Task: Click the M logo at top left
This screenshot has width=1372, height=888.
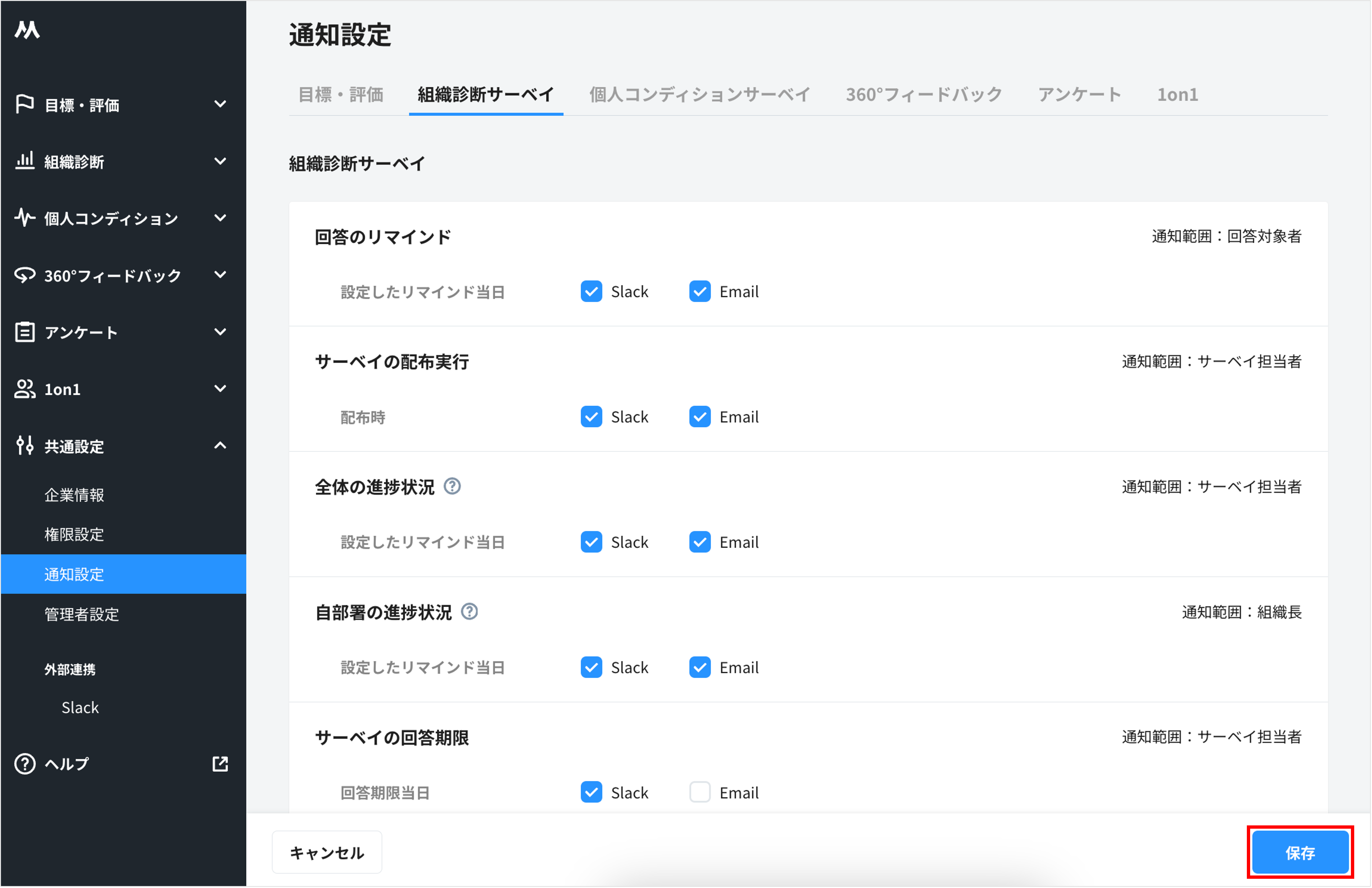Action: pos(27,30)
